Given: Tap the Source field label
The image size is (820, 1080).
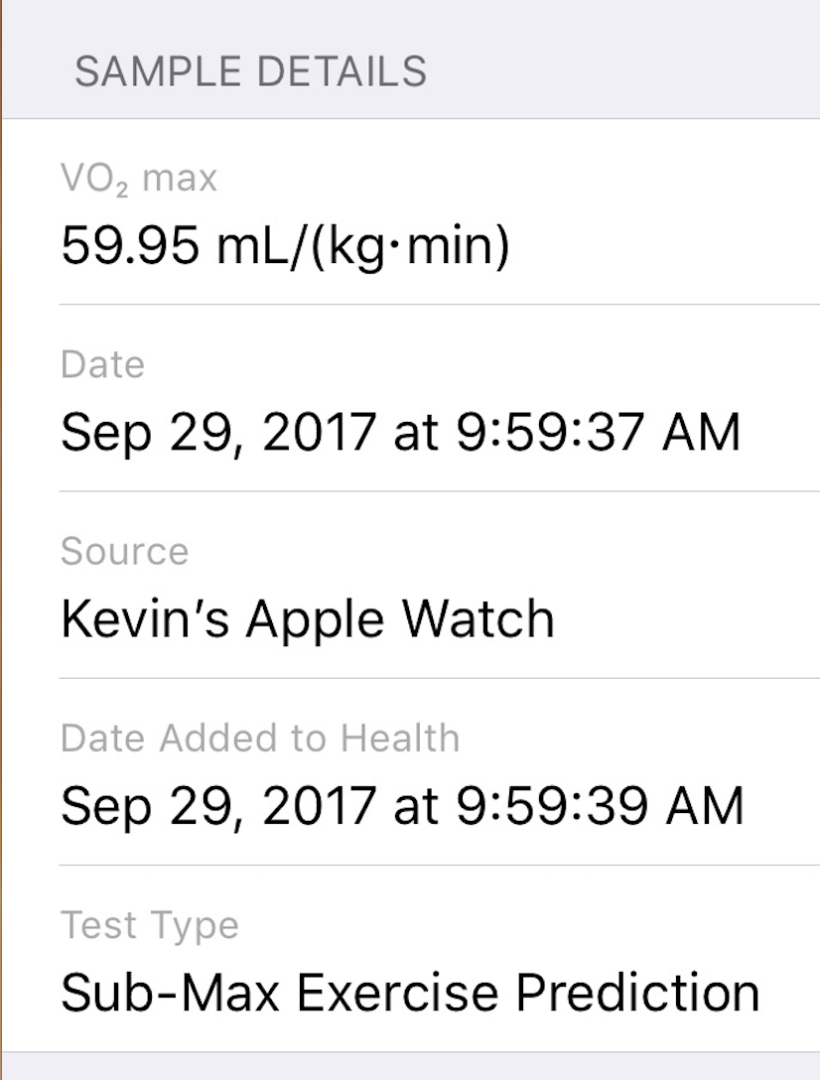Looking at the screenshot, I should [124, 552].
